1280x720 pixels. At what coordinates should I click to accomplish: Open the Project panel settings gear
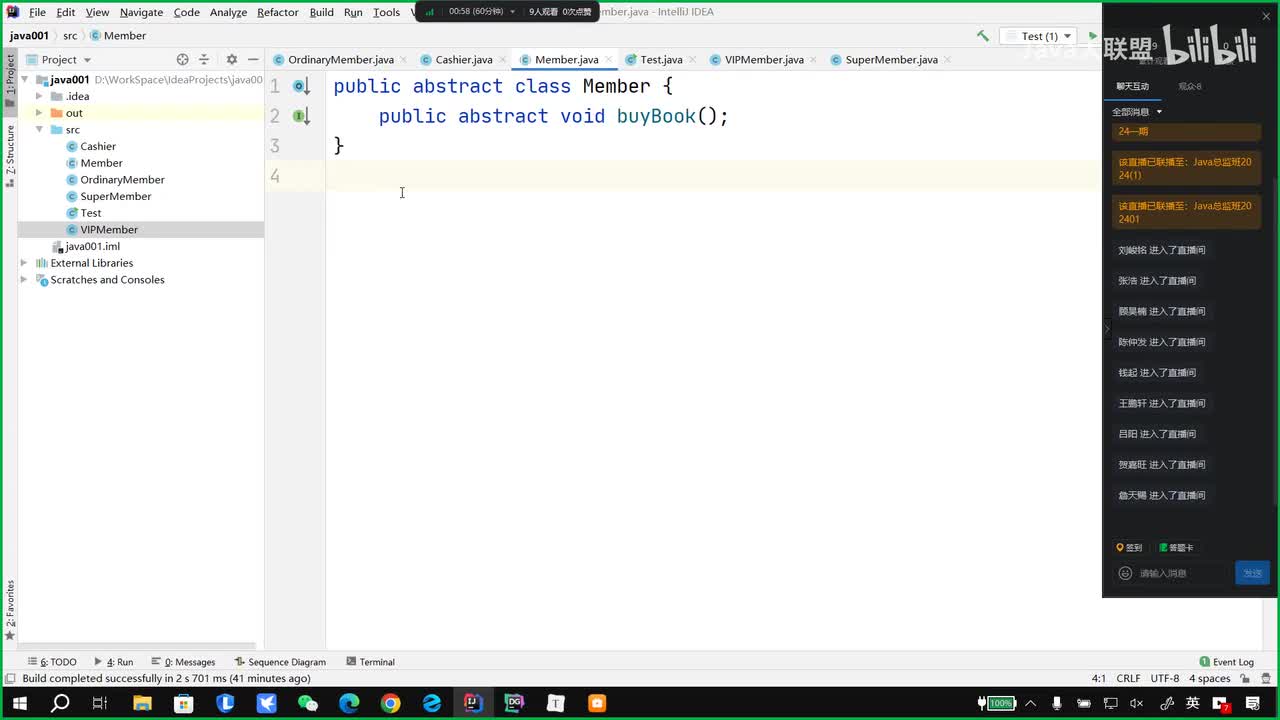(232, 60)
